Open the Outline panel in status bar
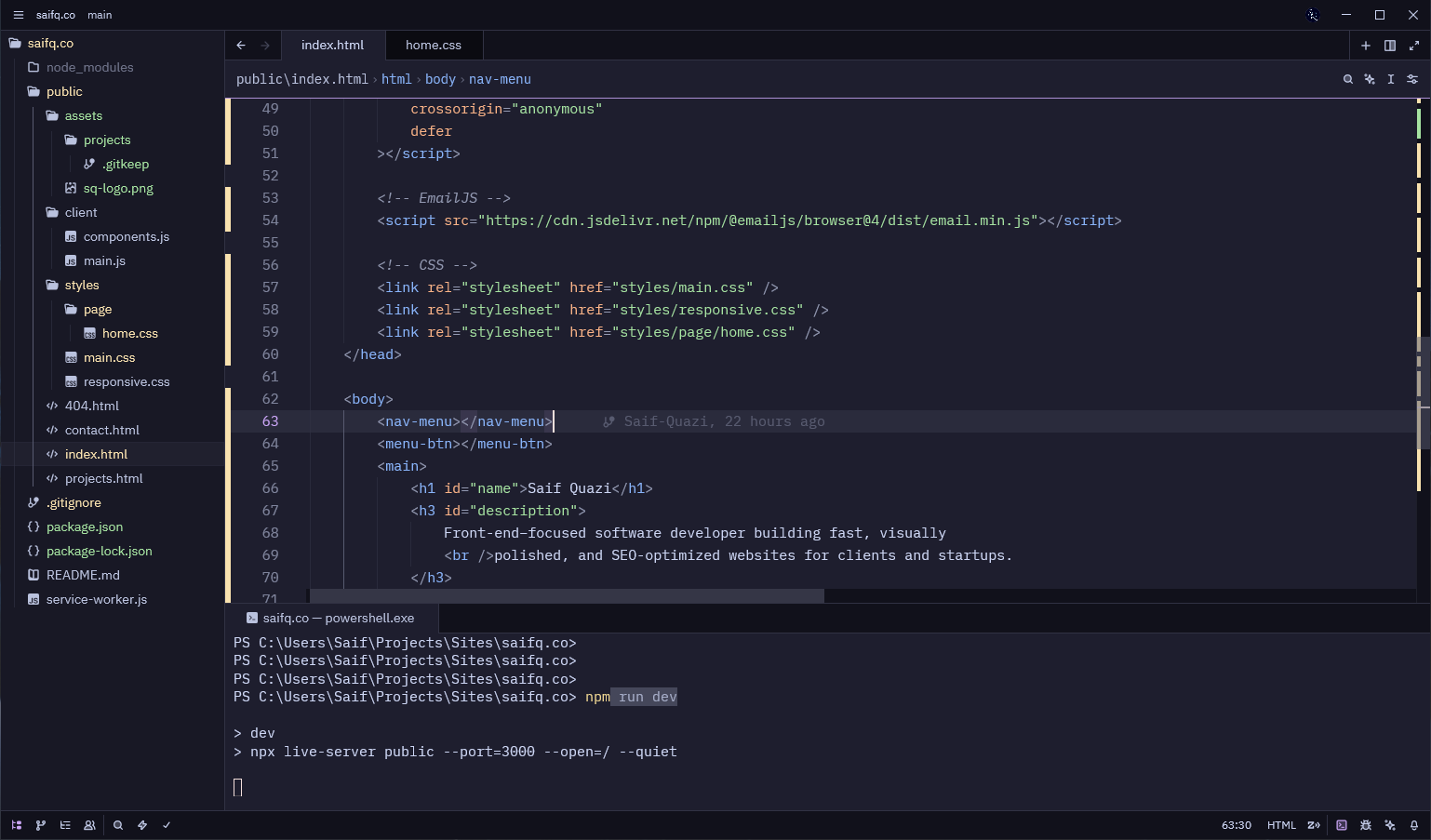 tap(65, 825)
